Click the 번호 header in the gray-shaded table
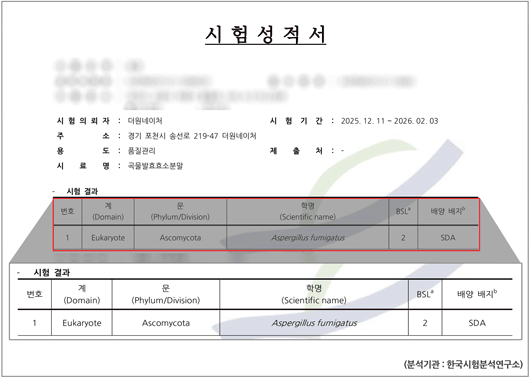530x379 pixels. tap(67, 211)
